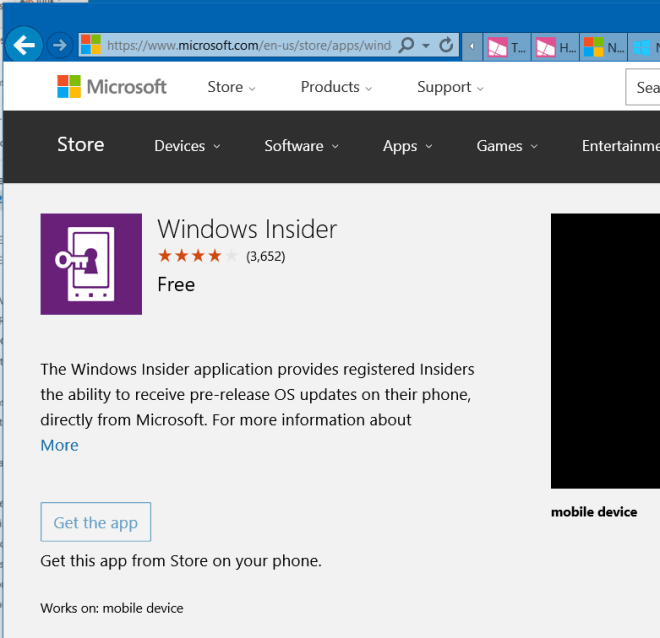Switch to the browser tab labeled H...
This screenshot has height=638, width=660.
pyautogui.click(x=555, y=48)
